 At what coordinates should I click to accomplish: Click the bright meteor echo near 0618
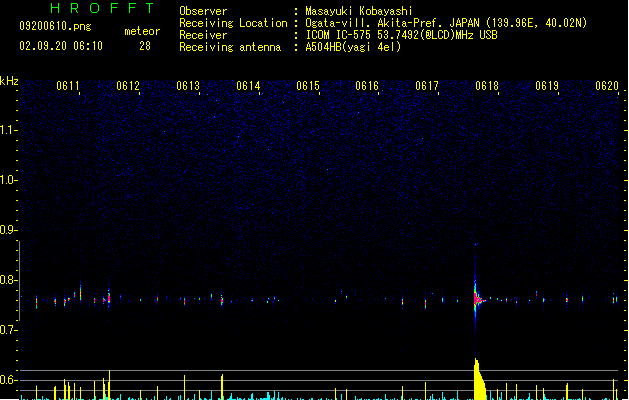(477, 299)
